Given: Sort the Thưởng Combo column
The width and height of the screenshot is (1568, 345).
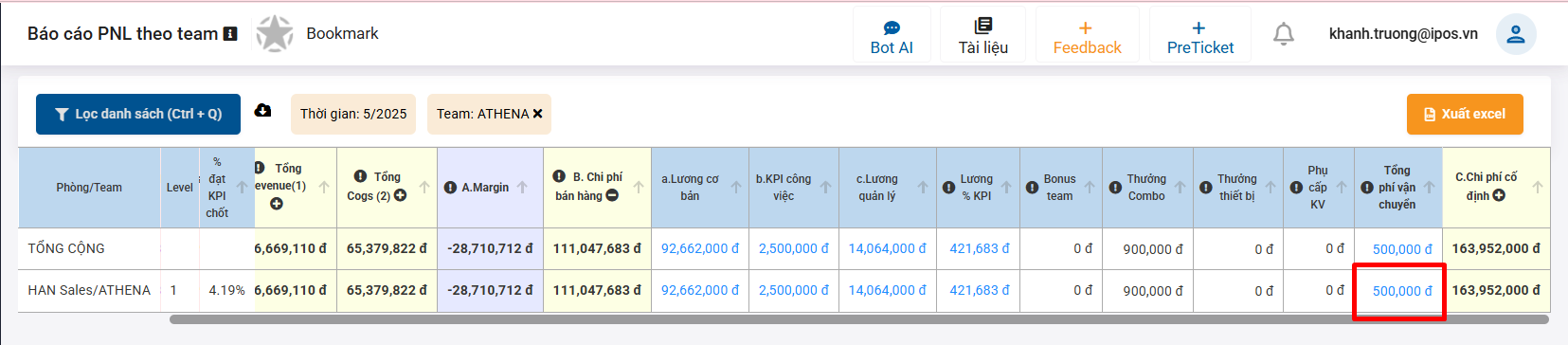Looking at the screenshot, I should pos(1181,188).
